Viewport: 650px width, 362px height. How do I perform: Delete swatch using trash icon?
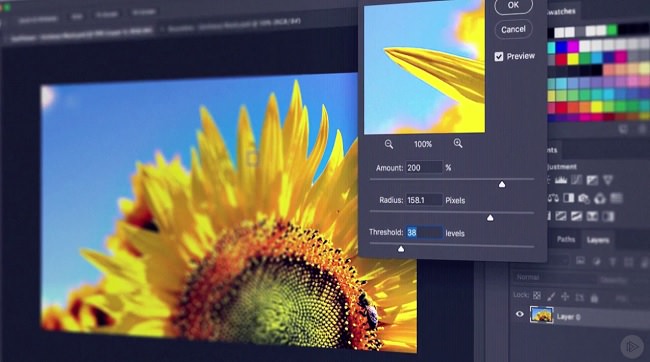coord(643,129)
